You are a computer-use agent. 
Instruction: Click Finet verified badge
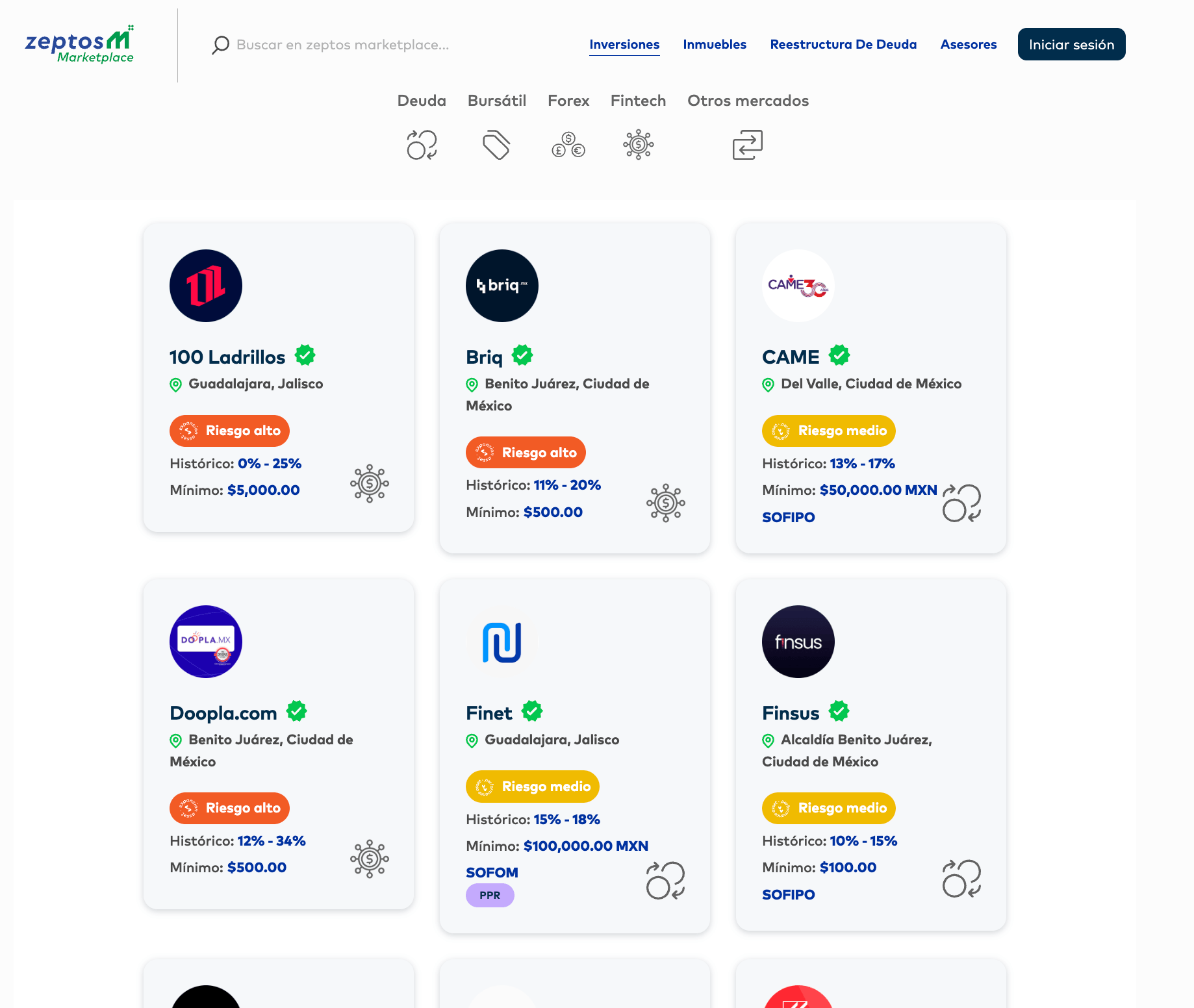tap(532, 711)
